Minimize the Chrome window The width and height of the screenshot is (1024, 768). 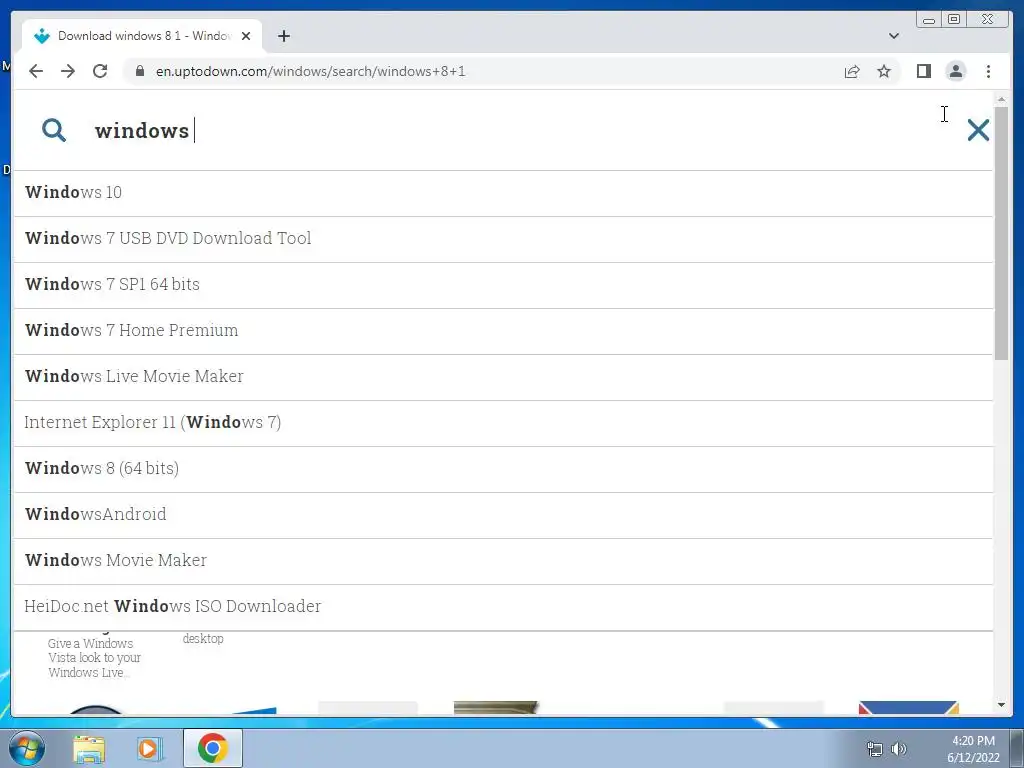(x=929, y=20)
